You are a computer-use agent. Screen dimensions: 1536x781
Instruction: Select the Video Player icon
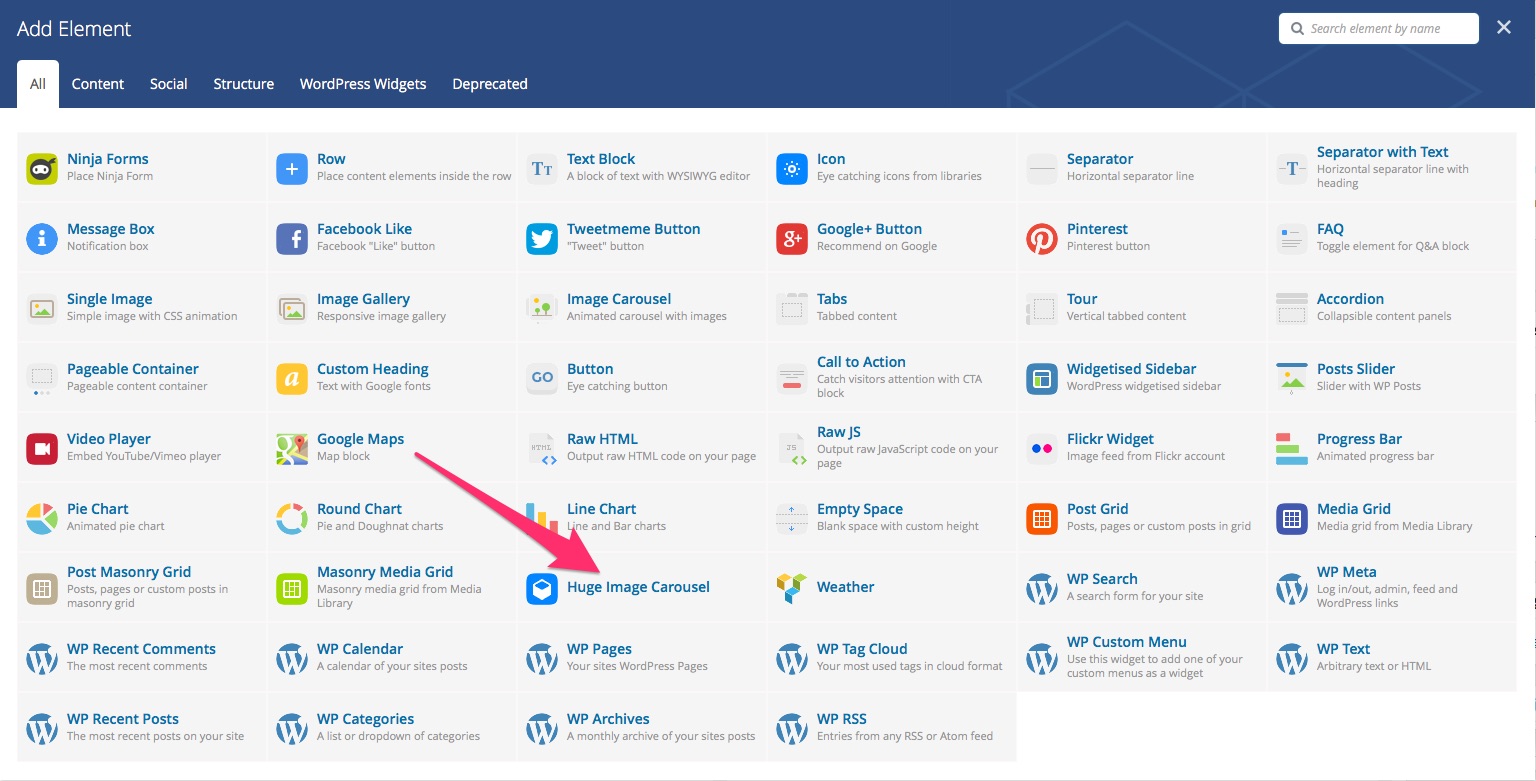coord(42,449)
